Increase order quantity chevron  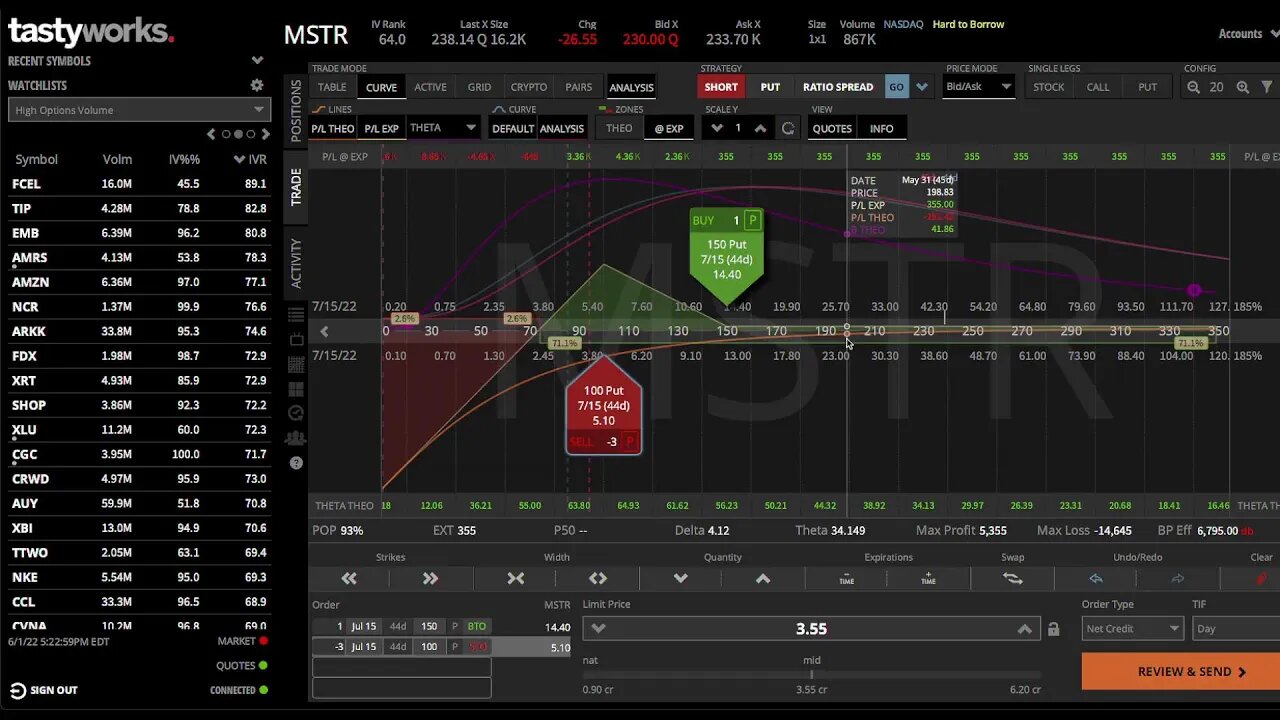[x=763, y=578]
